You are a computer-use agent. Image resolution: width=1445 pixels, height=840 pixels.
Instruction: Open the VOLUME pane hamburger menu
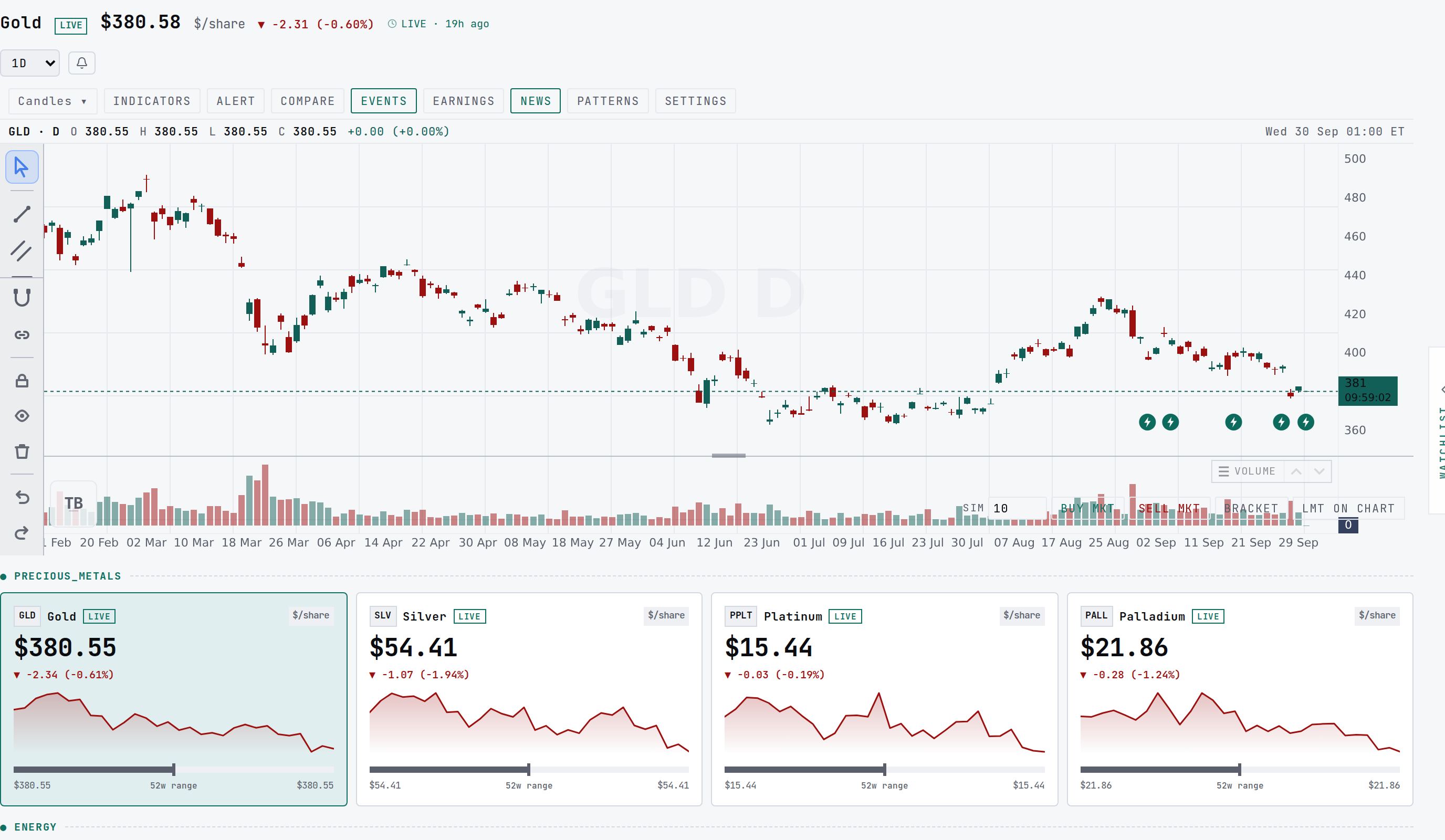(x=1223, y=471)
